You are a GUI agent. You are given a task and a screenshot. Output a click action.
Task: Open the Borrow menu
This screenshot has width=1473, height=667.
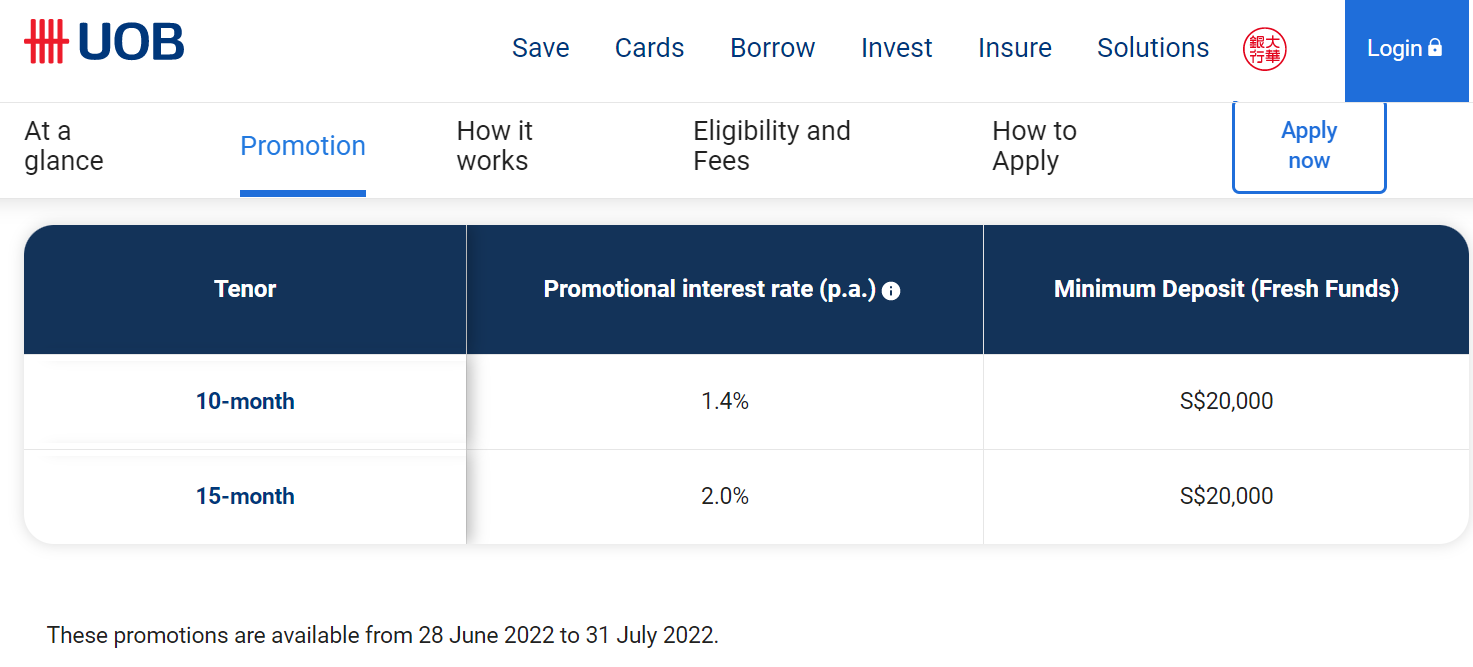[772, 48]
